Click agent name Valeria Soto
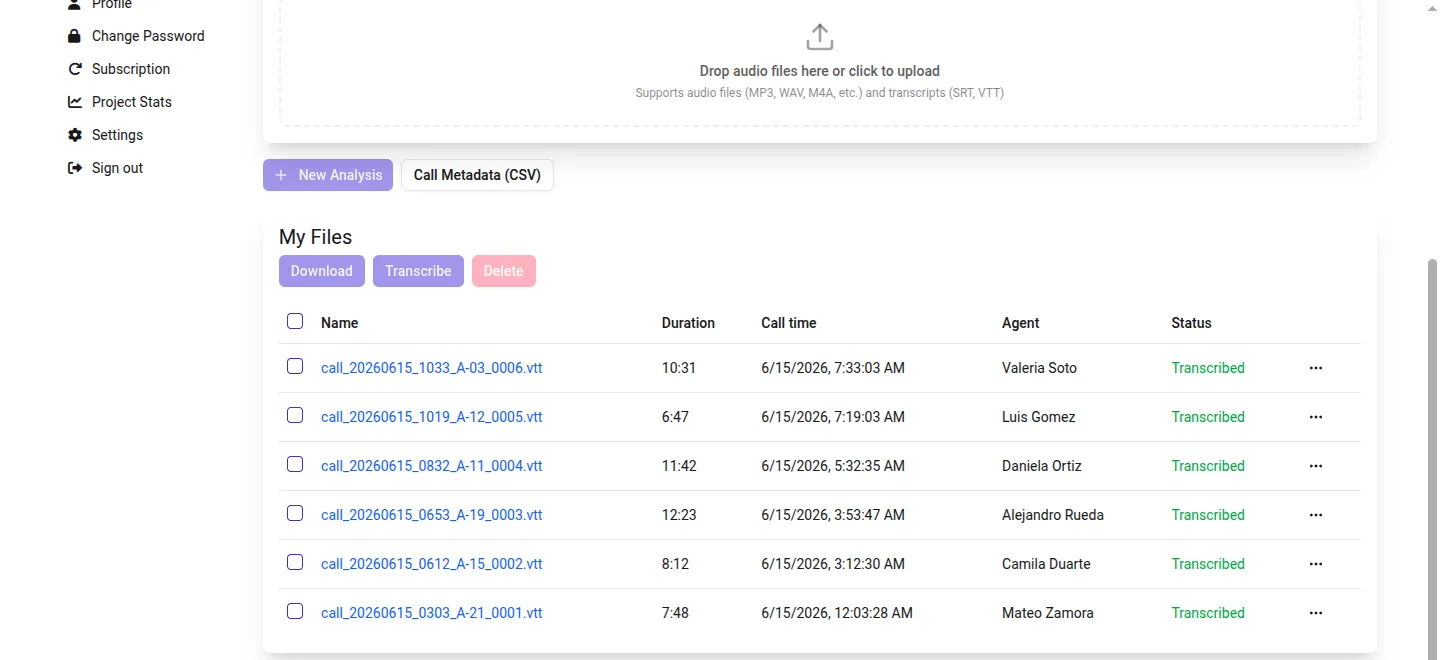 pyautogui.click(x=1040, y=368)
